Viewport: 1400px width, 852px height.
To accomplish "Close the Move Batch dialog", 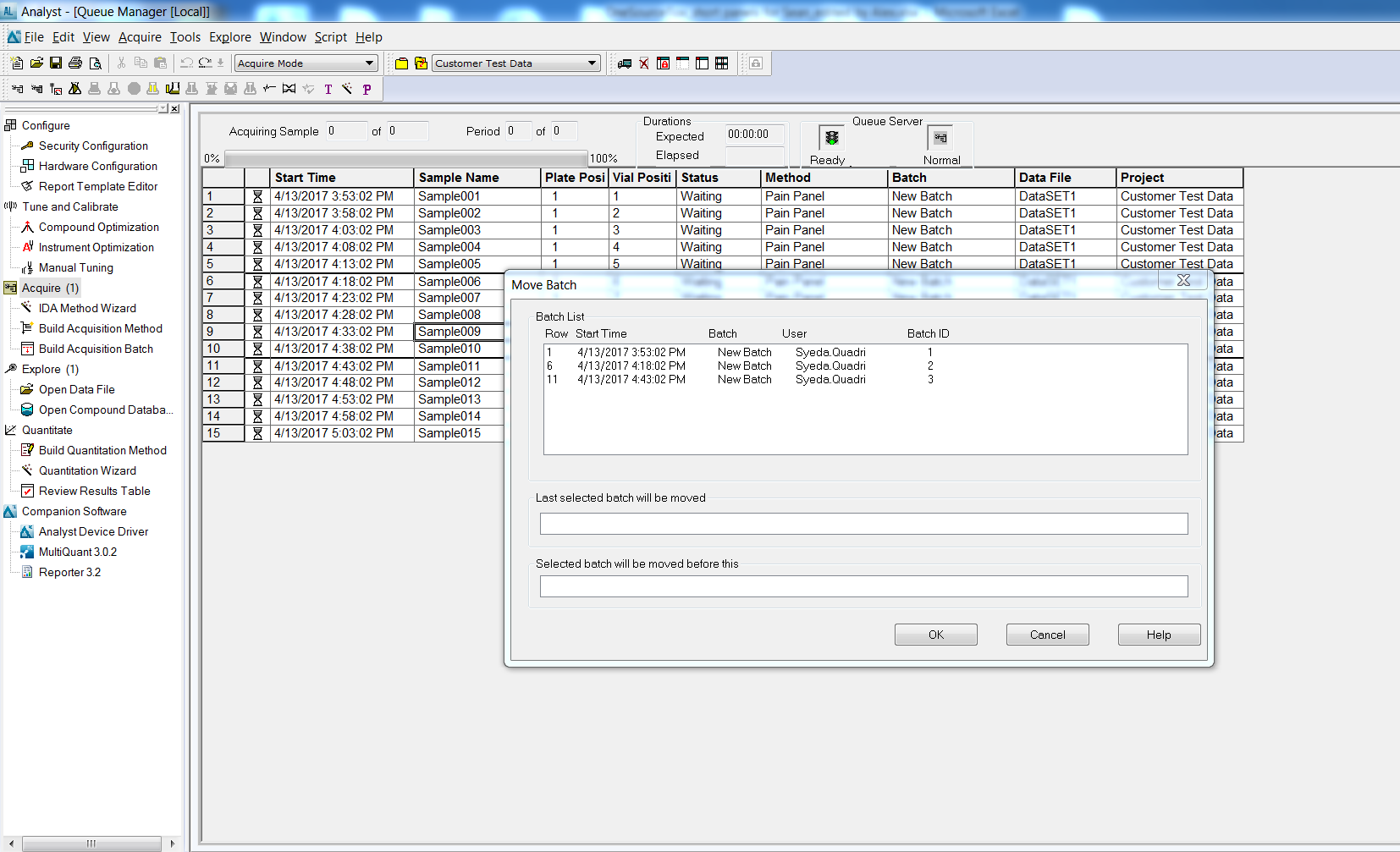I will pyautogui.click(x=1184, y=280).
